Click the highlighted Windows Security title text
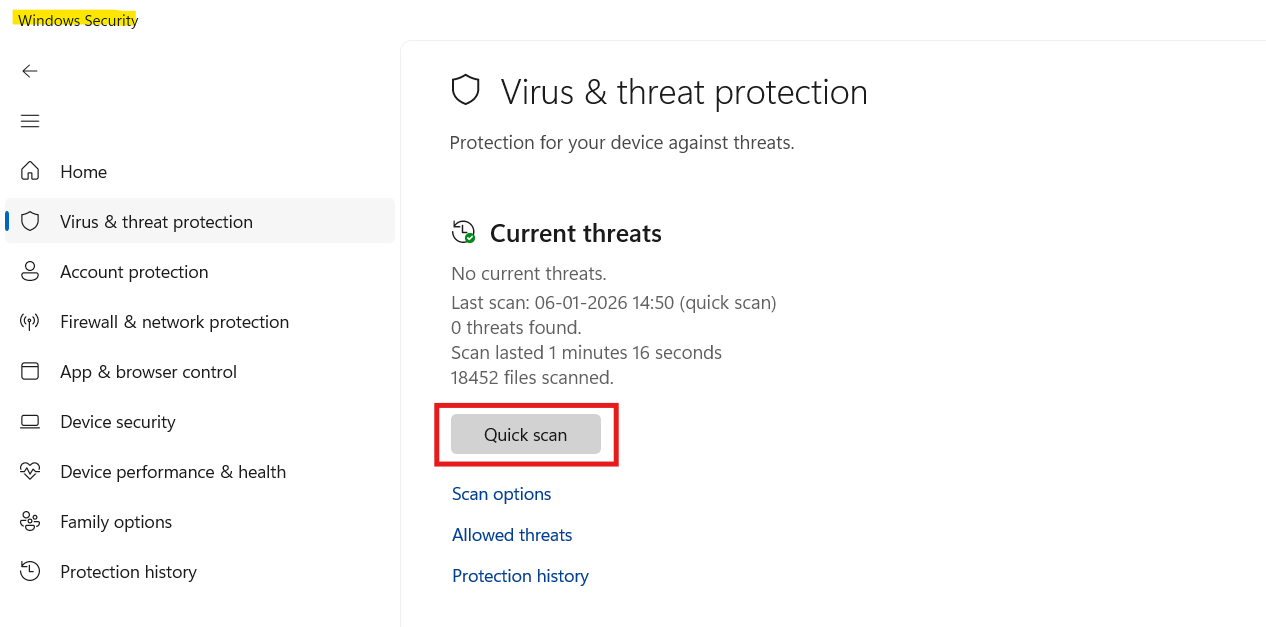 [x=76, y=18]
